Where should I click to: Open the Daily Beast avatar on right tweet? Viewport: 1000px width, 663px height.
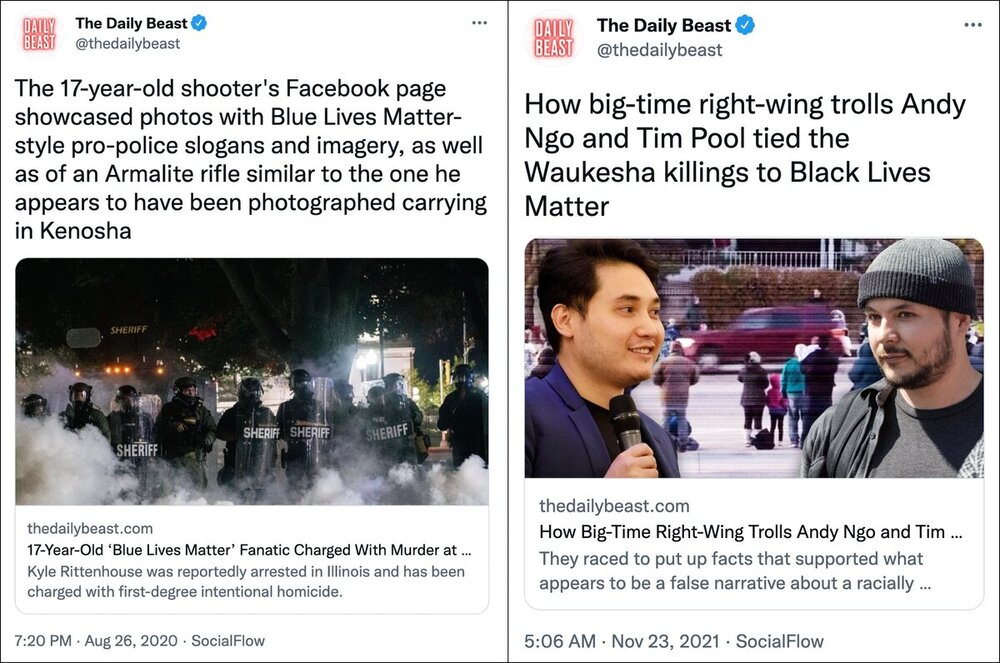click(553, 38)
